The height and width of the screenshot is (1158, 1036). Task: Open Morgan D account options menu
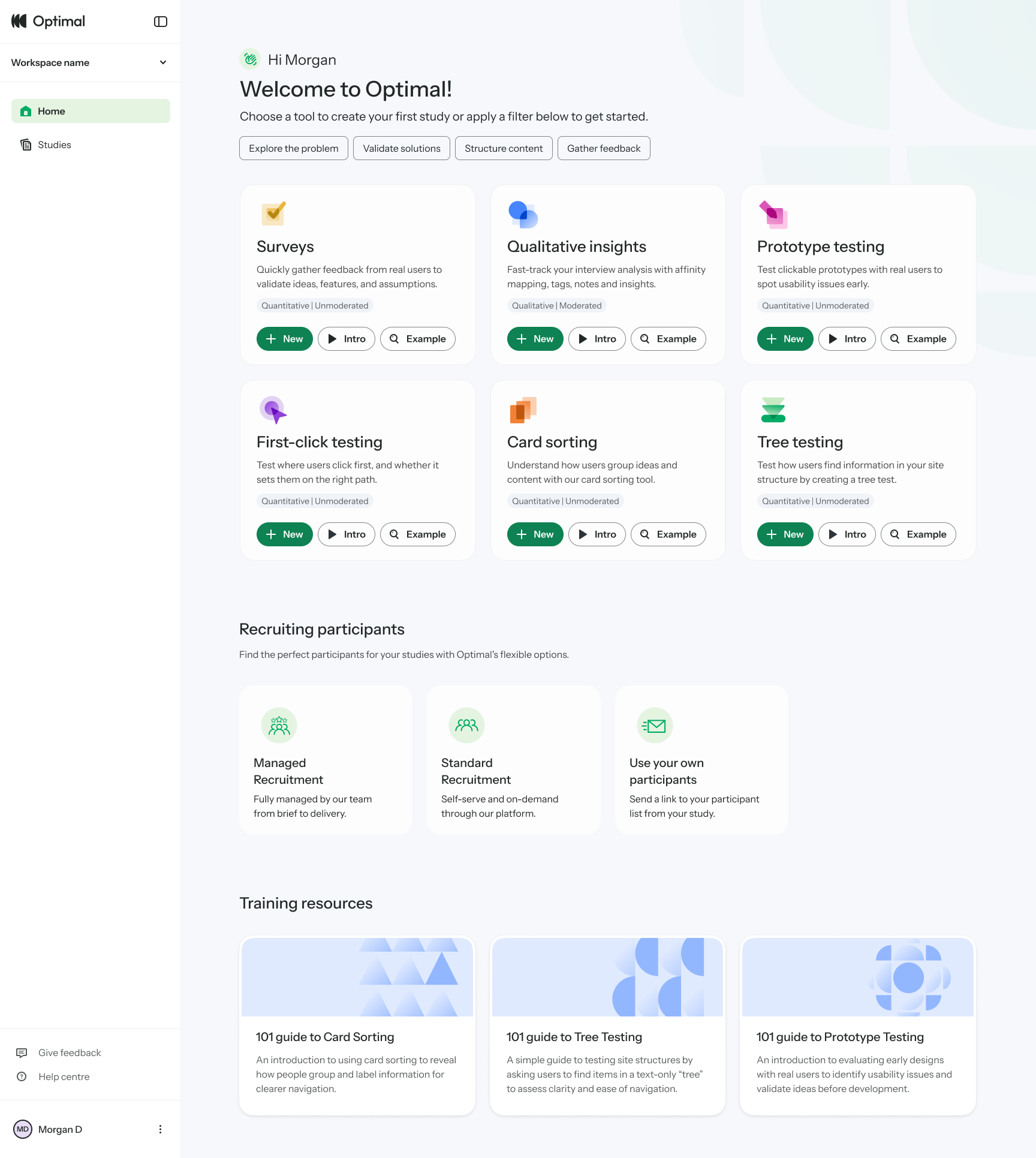point(160,1129)
